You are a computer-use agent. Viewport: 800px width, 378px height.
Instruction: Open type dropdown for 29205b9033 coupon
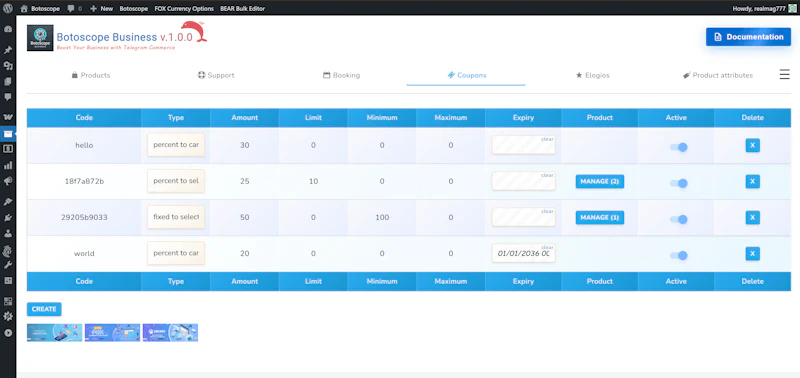click(176, 217)
